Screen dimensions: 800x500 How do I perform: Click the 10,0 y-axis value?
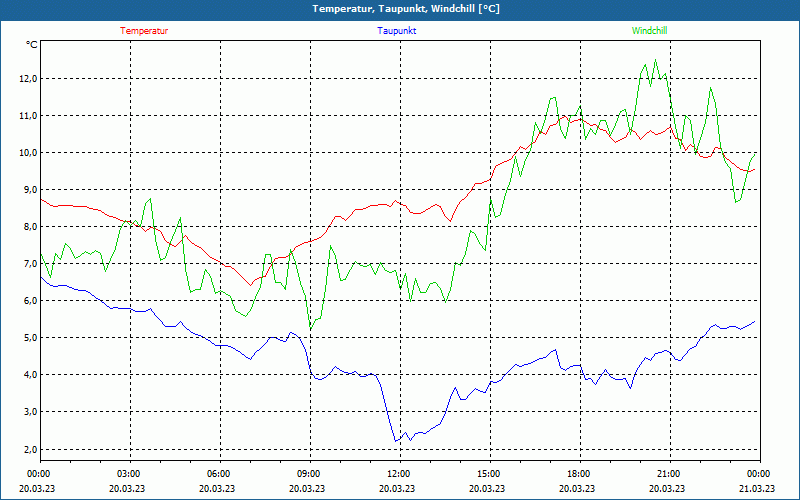click(x=28, y=153)
